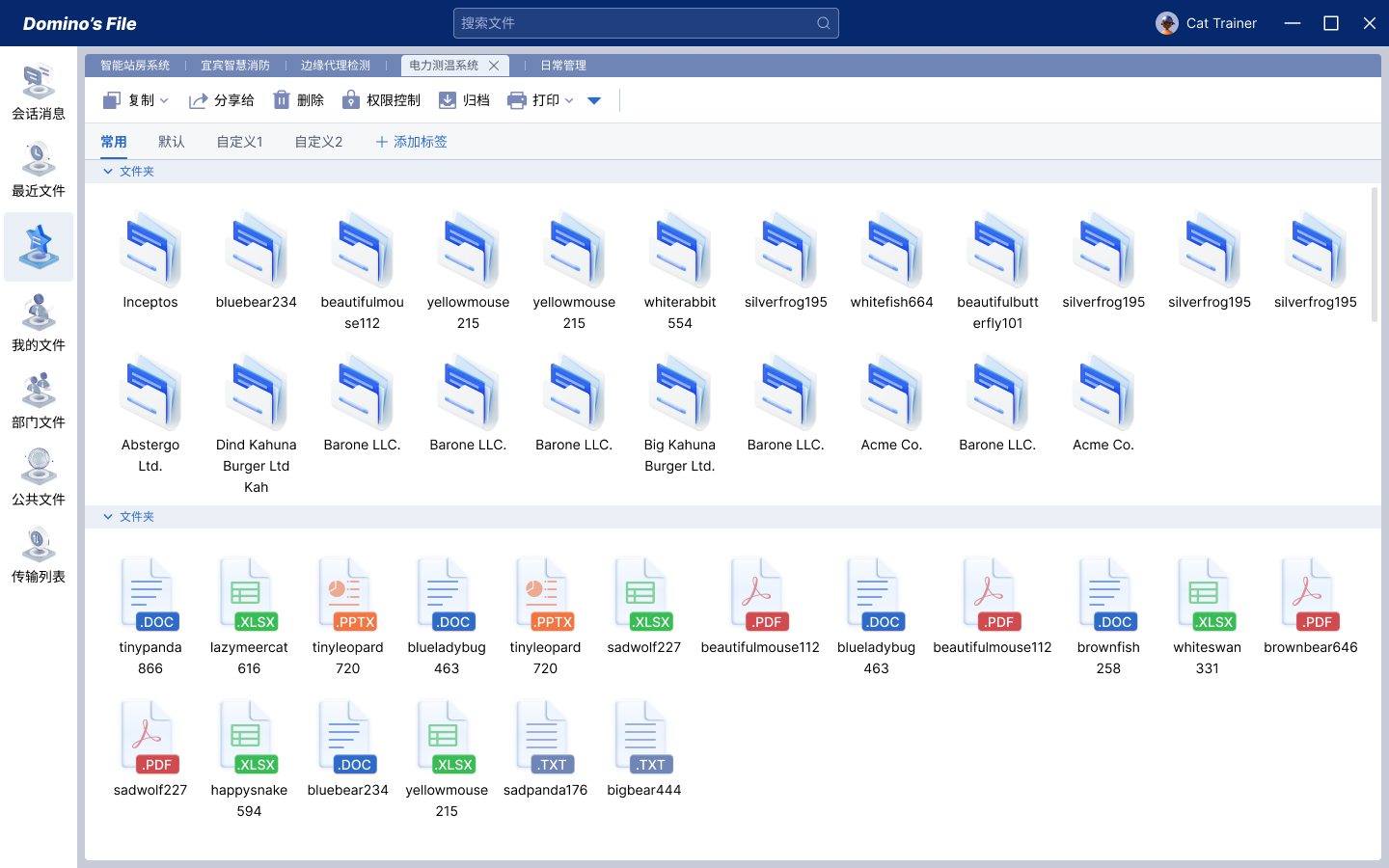Collapse the second 文件夹 files section

108,517
